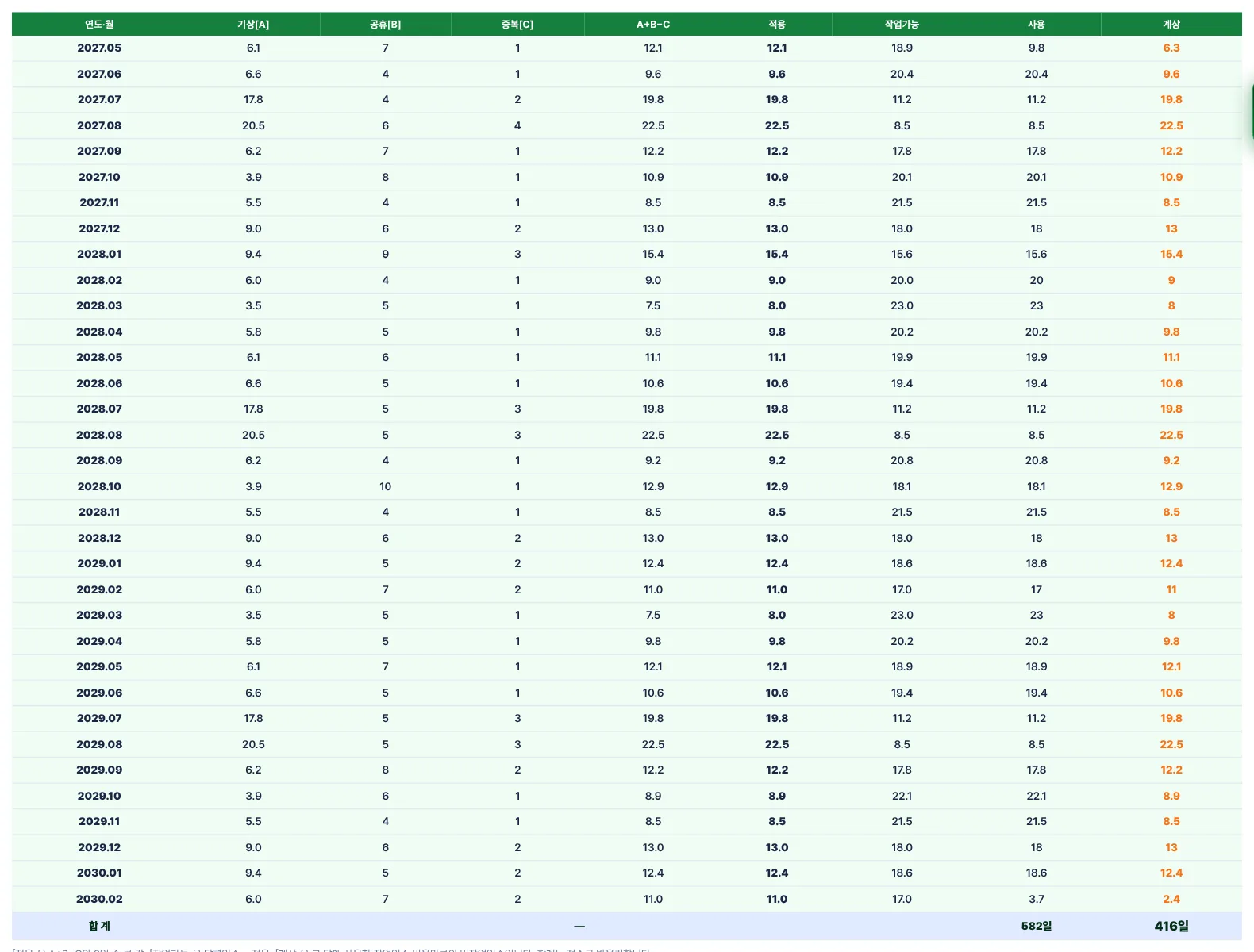Select the 2028.10 row label

[99, 486]
